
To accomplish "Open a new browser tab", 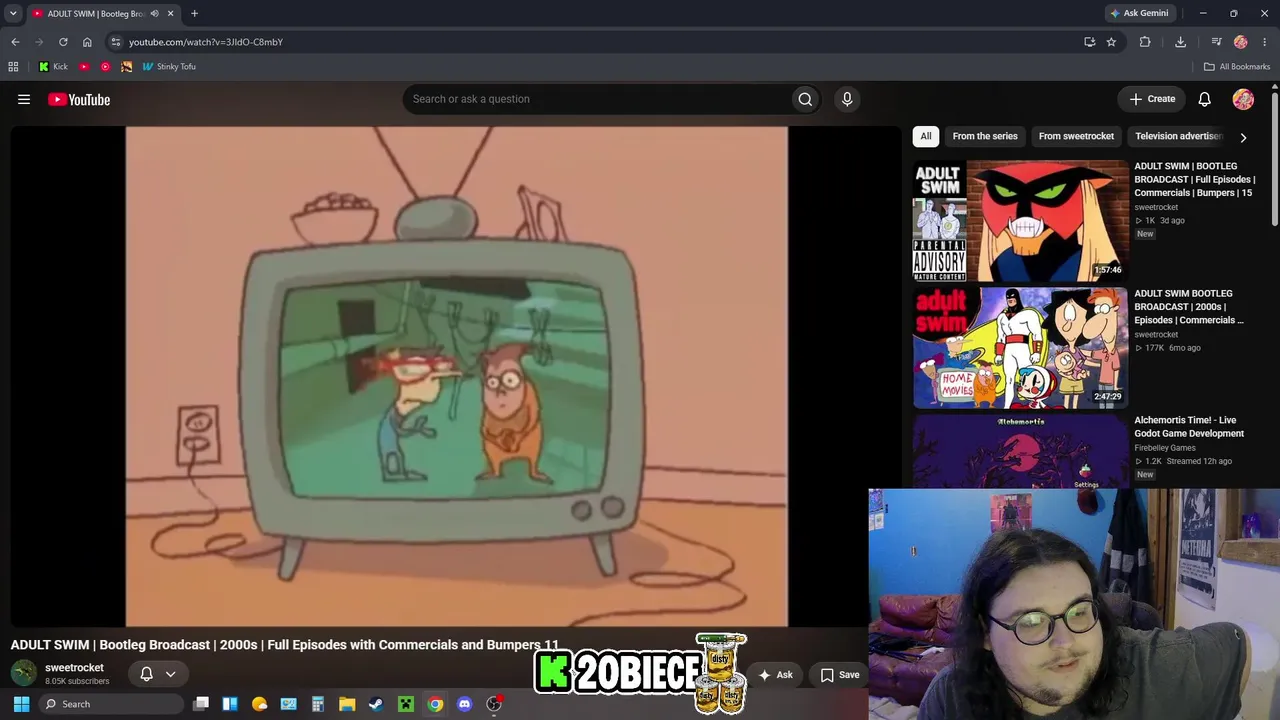I will click(194, 14).
